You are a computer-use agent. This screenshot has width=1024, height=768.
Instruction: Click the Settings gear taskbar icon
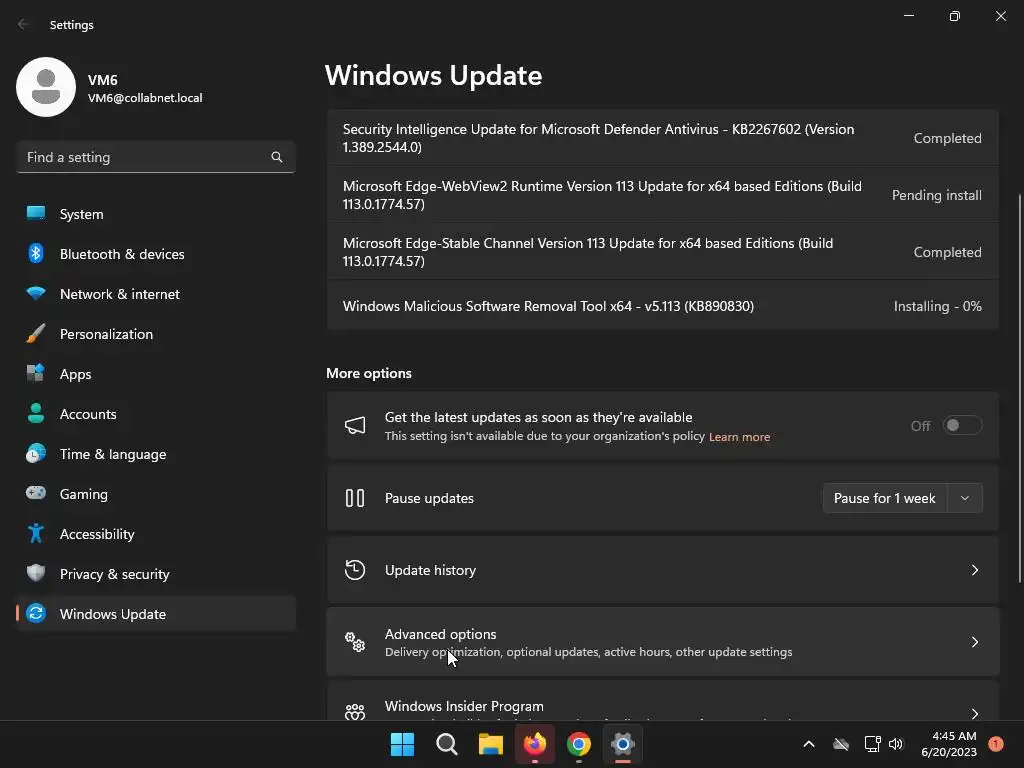pyautogui.click(x=623, y=744)
